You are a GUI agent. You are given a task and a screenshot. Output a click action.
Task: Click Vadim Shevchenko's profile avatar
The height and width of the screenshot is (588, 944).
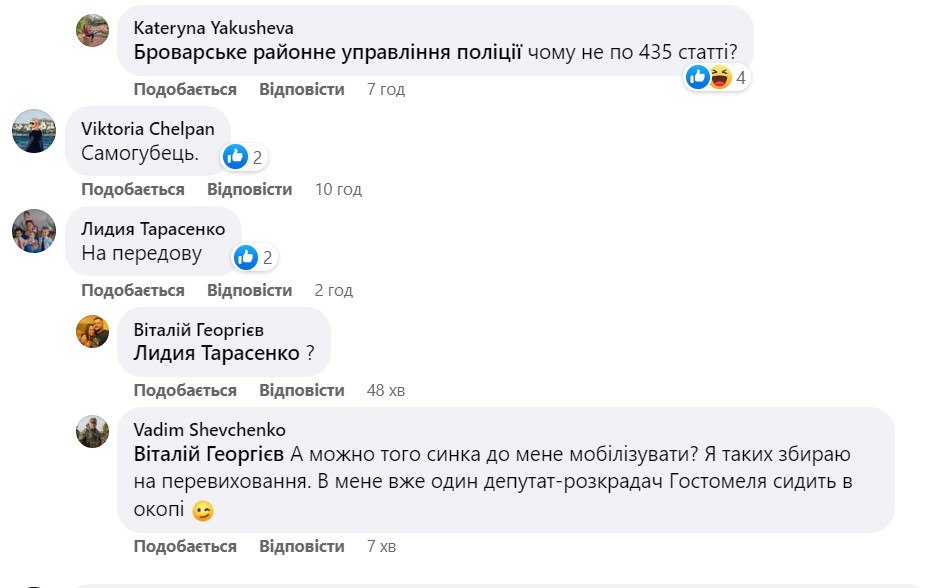point(93,431)
